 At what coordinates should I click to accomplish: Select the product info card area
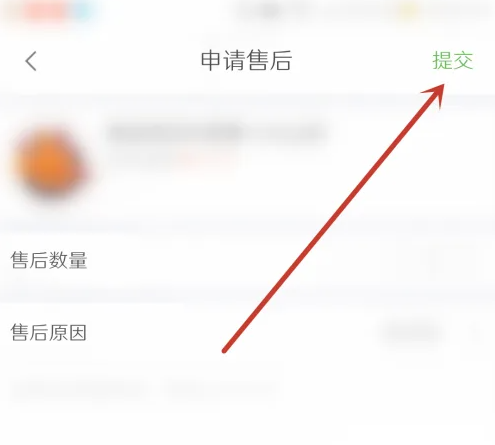(247, 163)
